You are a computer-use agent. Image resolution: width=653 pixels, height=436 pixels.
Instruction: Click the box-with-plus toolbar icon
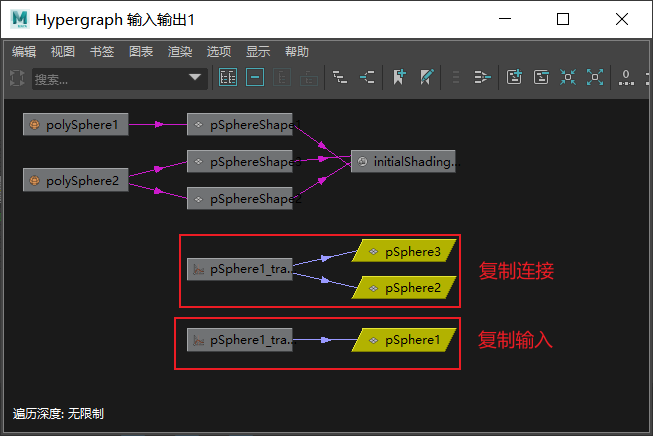514,77
